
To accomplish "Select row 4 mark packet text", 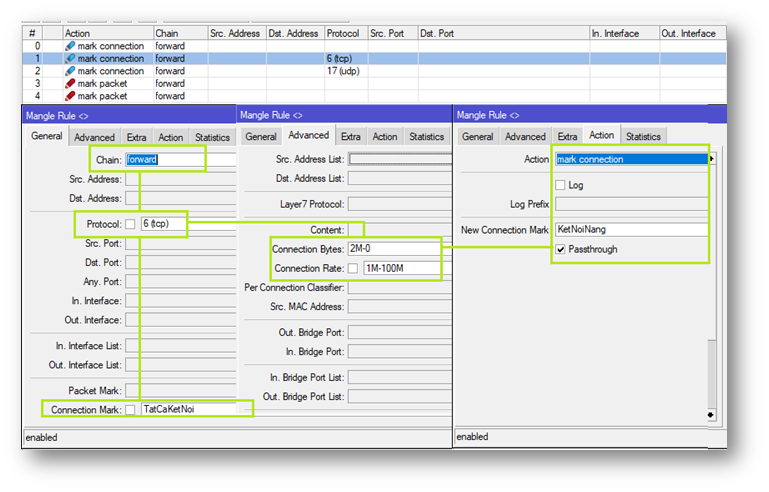I will pyautogui.click(x=102, y=96).
